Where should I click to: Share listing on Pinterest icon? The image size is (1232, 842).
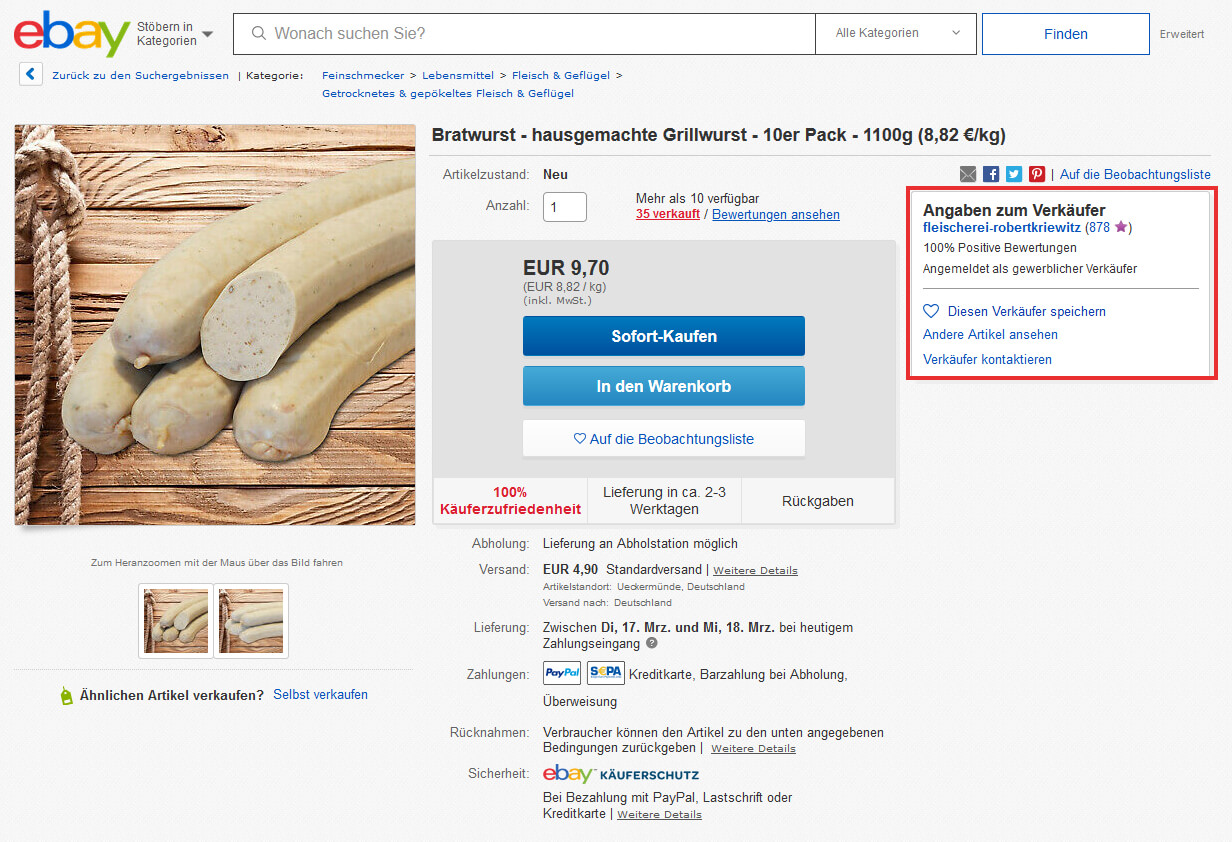(x=1037, y=174)
